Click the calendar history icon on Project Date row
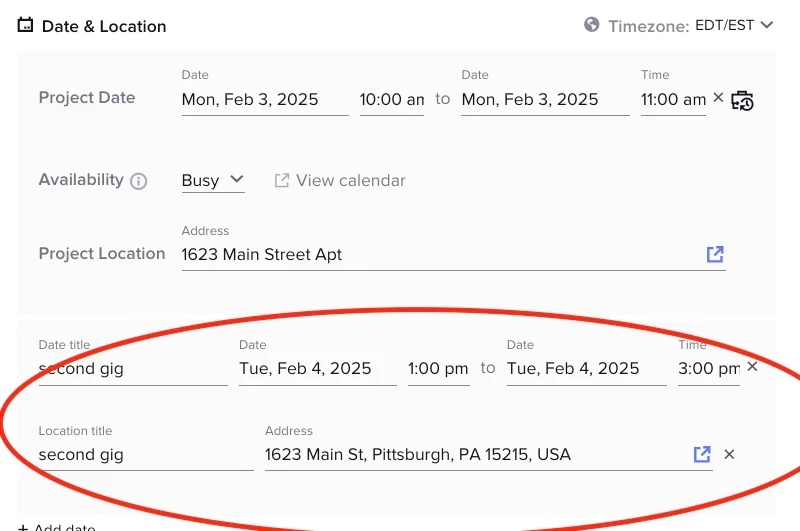 743,100
